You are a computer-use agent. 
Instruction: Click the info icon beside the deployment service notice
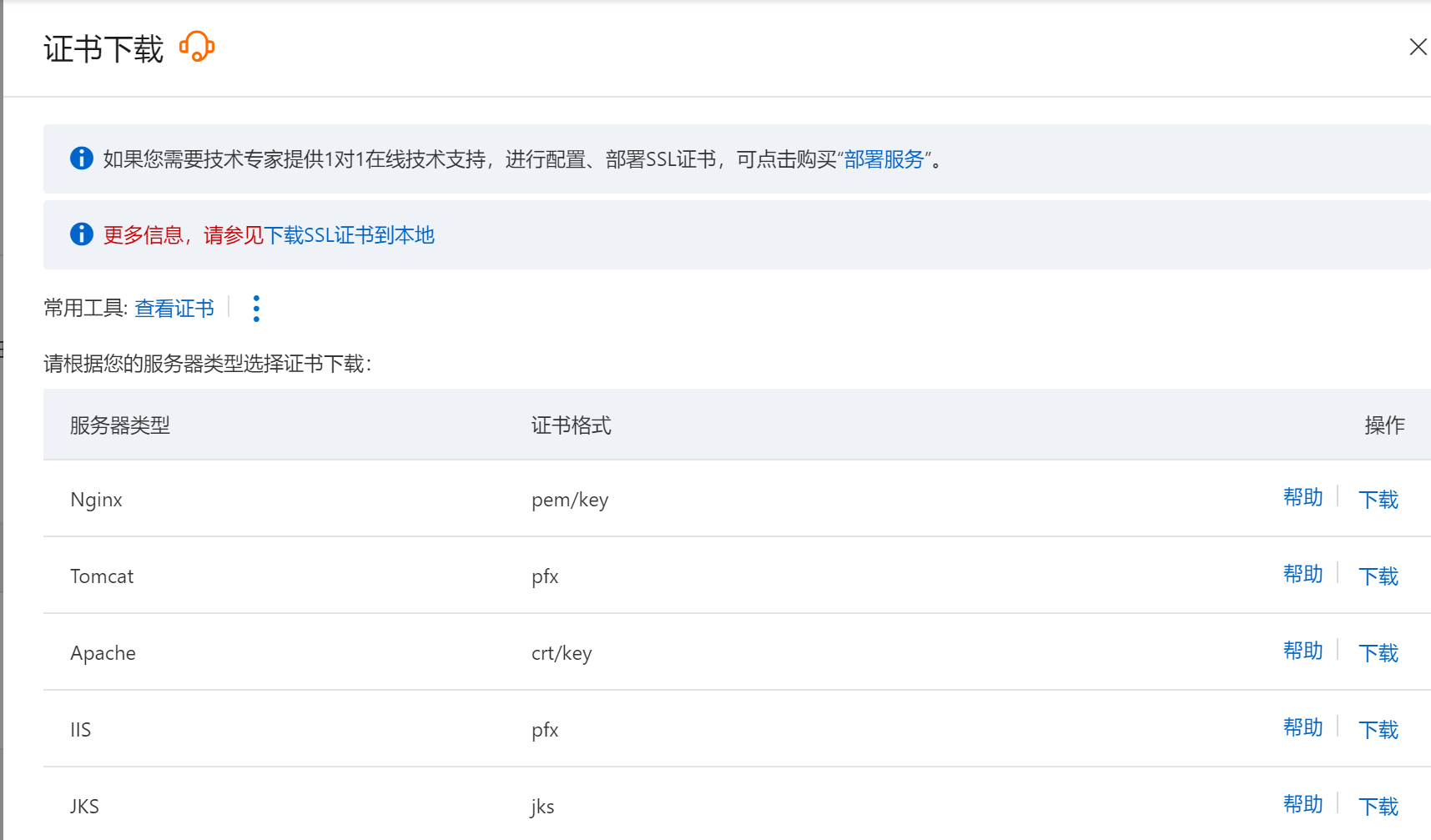click(82, 158)
